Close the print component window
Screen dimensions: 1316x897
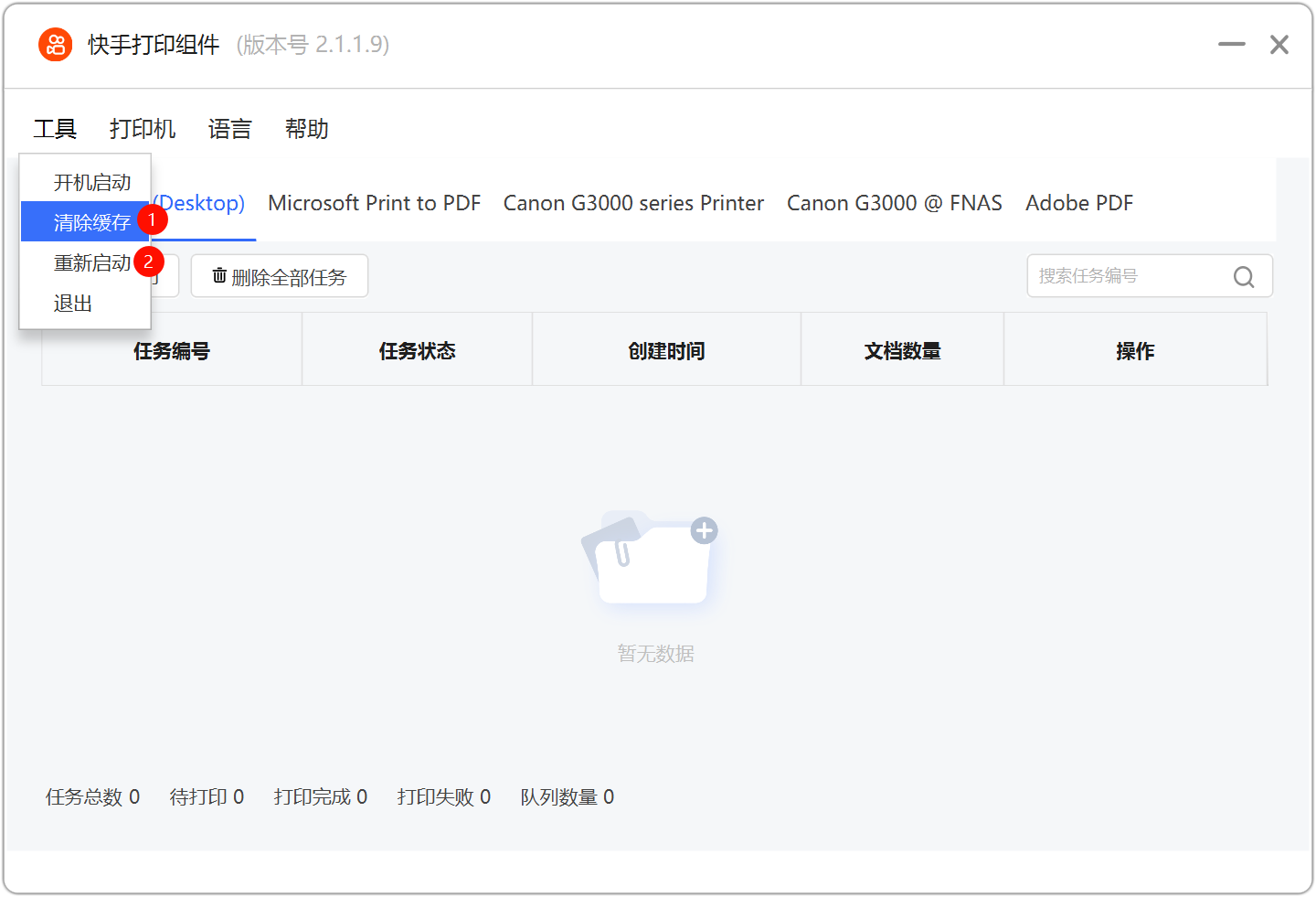1279,44
